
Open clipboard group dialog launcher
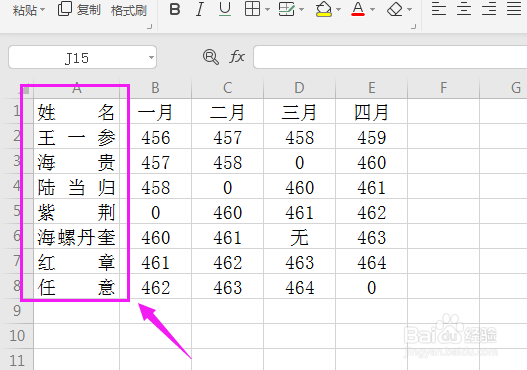(x=150, y=27)
